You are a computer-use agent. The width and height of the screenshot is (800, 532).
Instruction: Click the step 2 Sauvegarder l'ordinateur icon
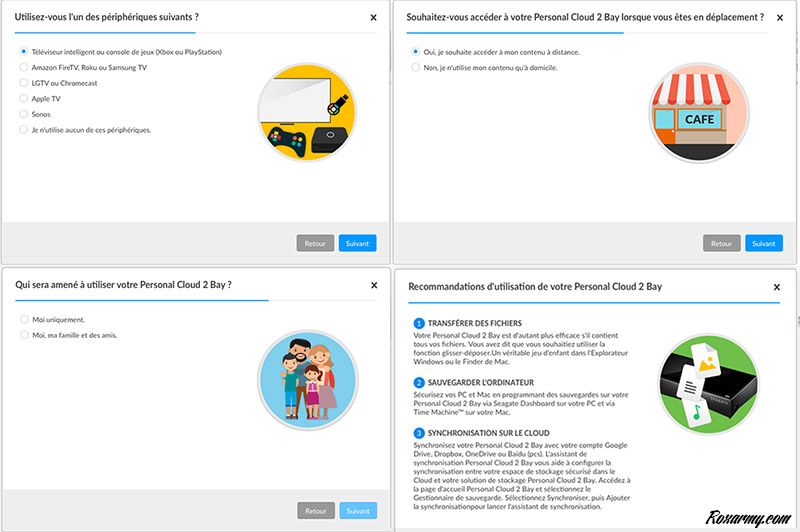(x=420, y=382)
